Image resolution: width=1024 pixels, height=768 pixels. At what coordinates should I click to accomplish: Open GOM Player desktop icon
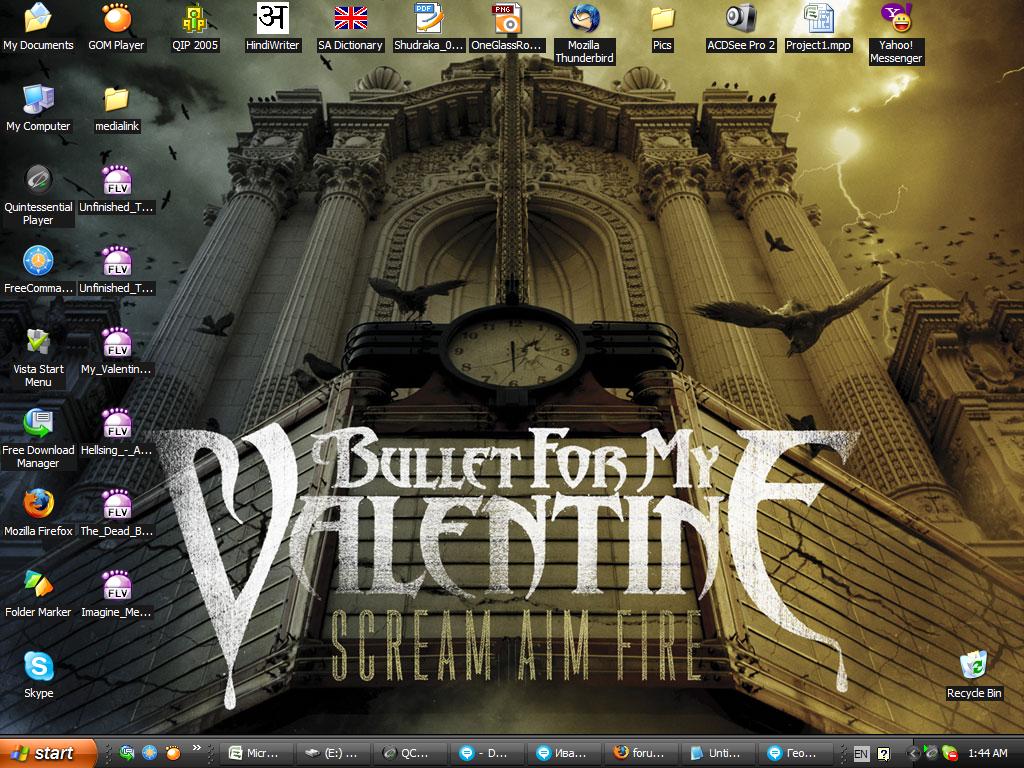tap(116, 19)
